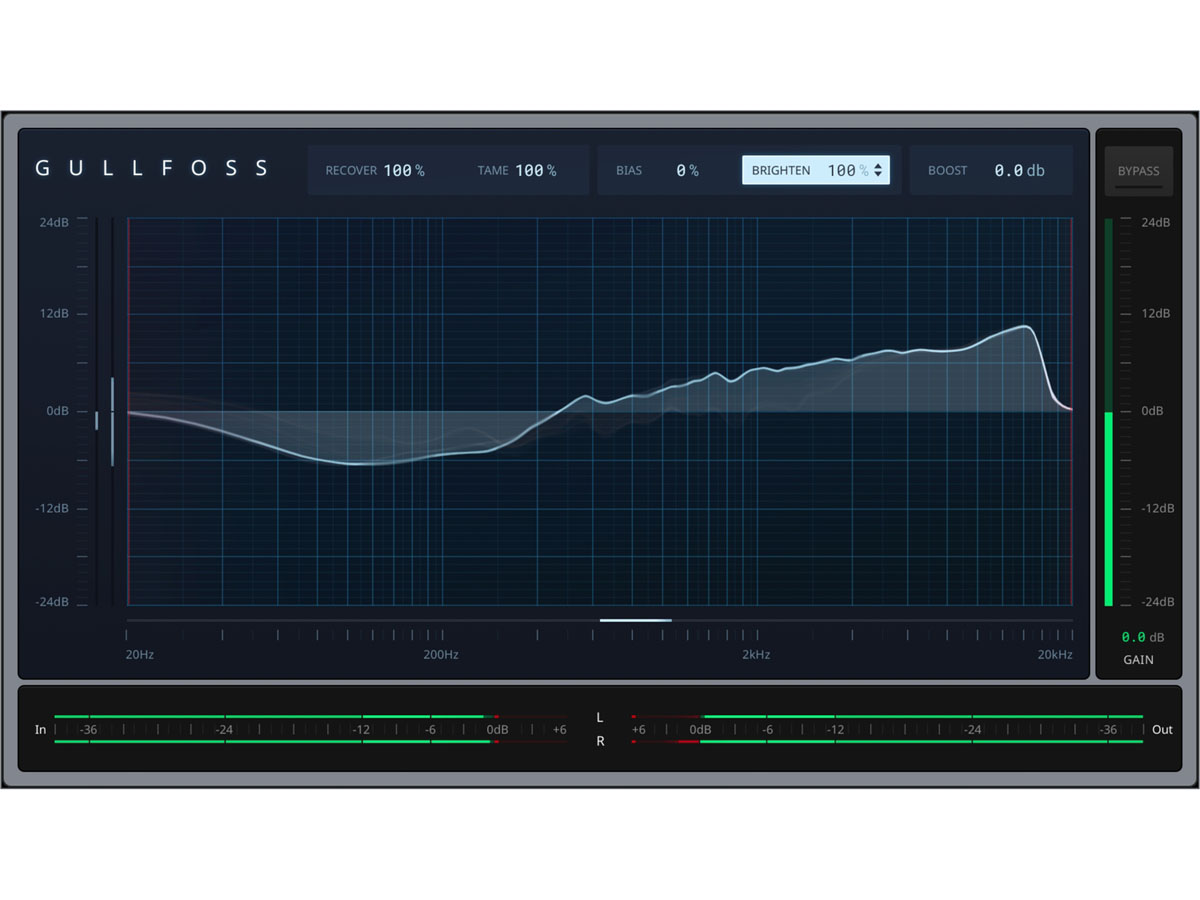Click the red left frequency limit line

[x=129, y=410]
